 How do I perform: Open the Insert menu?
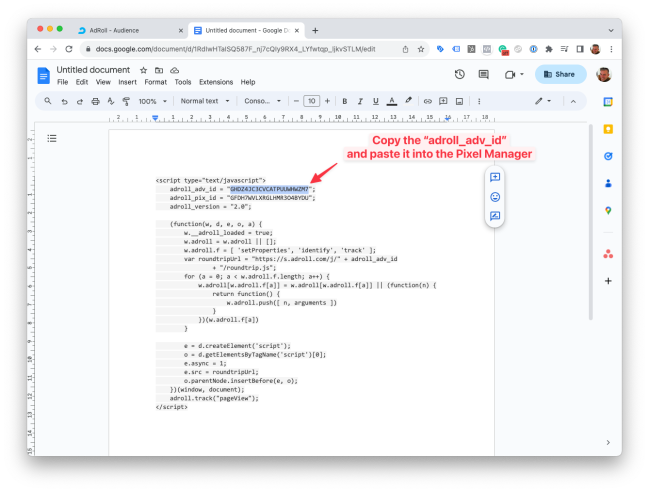[x=127, y=82]
